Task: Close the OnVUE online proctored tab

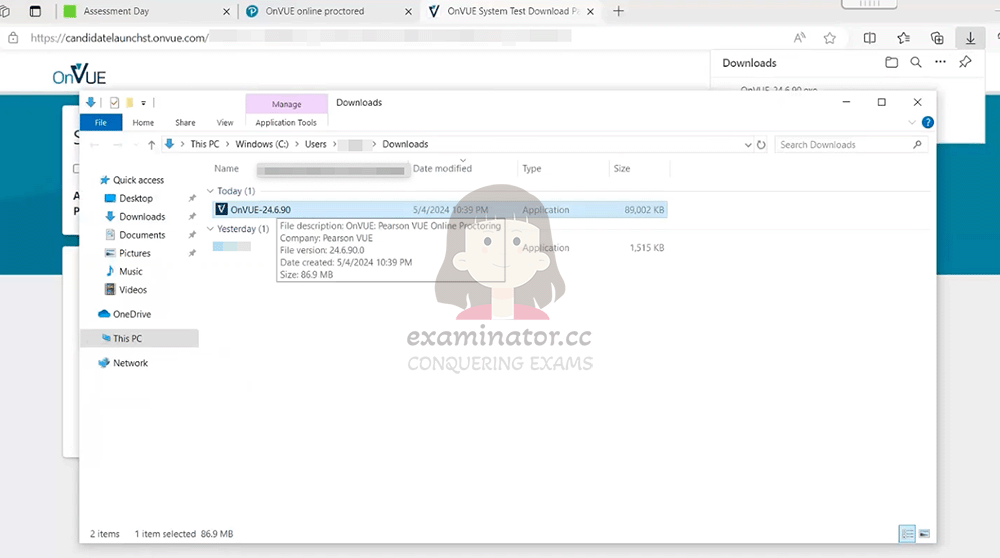Action: point(408,11)
